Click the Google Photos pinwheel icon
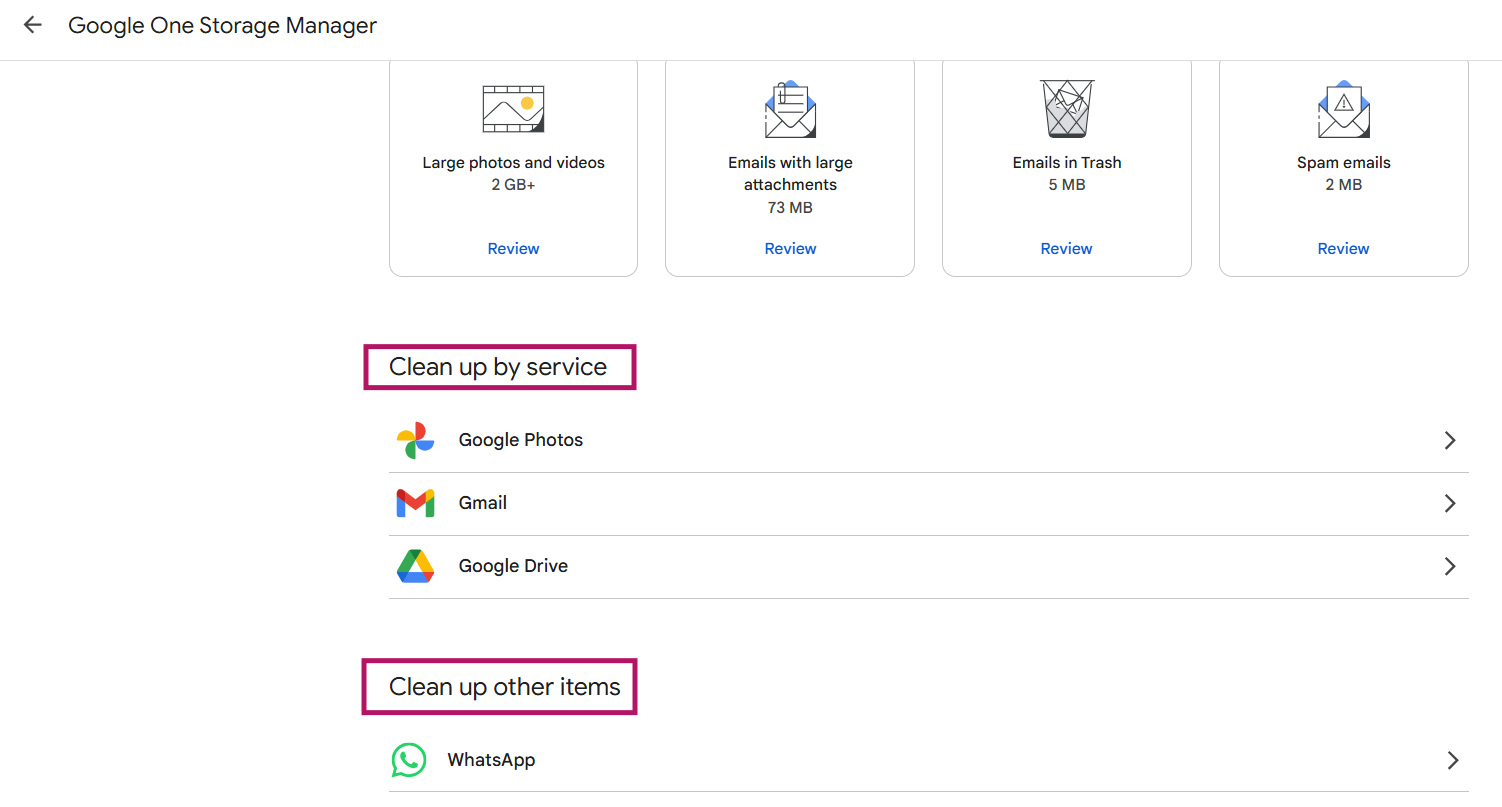Viewport: 1502px width, 807px height. tap(415, 440)
